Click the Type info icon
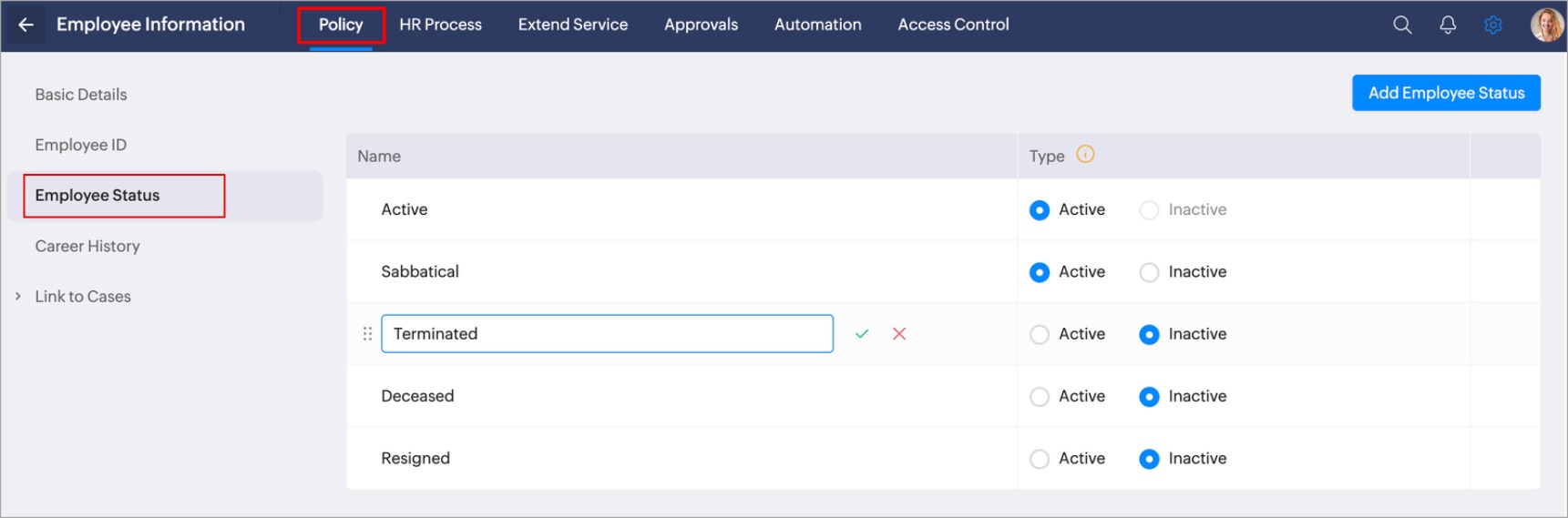The height and width of the screenshot is (518, 1568). [x=1085, y=154]
